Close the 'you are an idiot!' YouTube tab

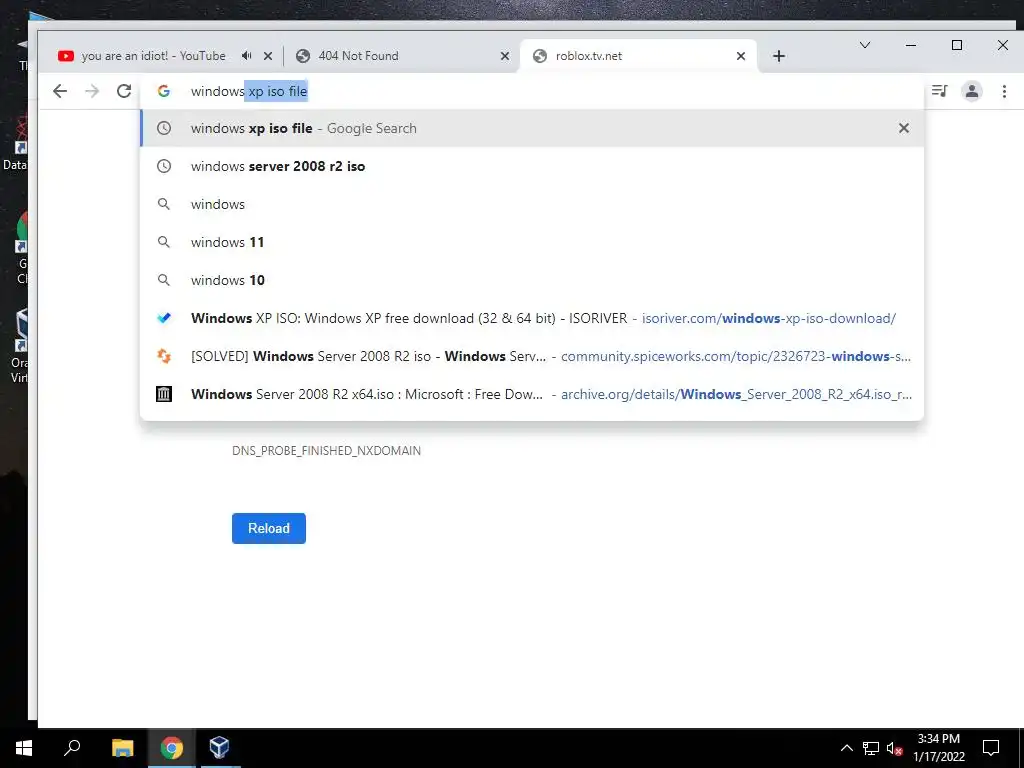coord(268,56)
